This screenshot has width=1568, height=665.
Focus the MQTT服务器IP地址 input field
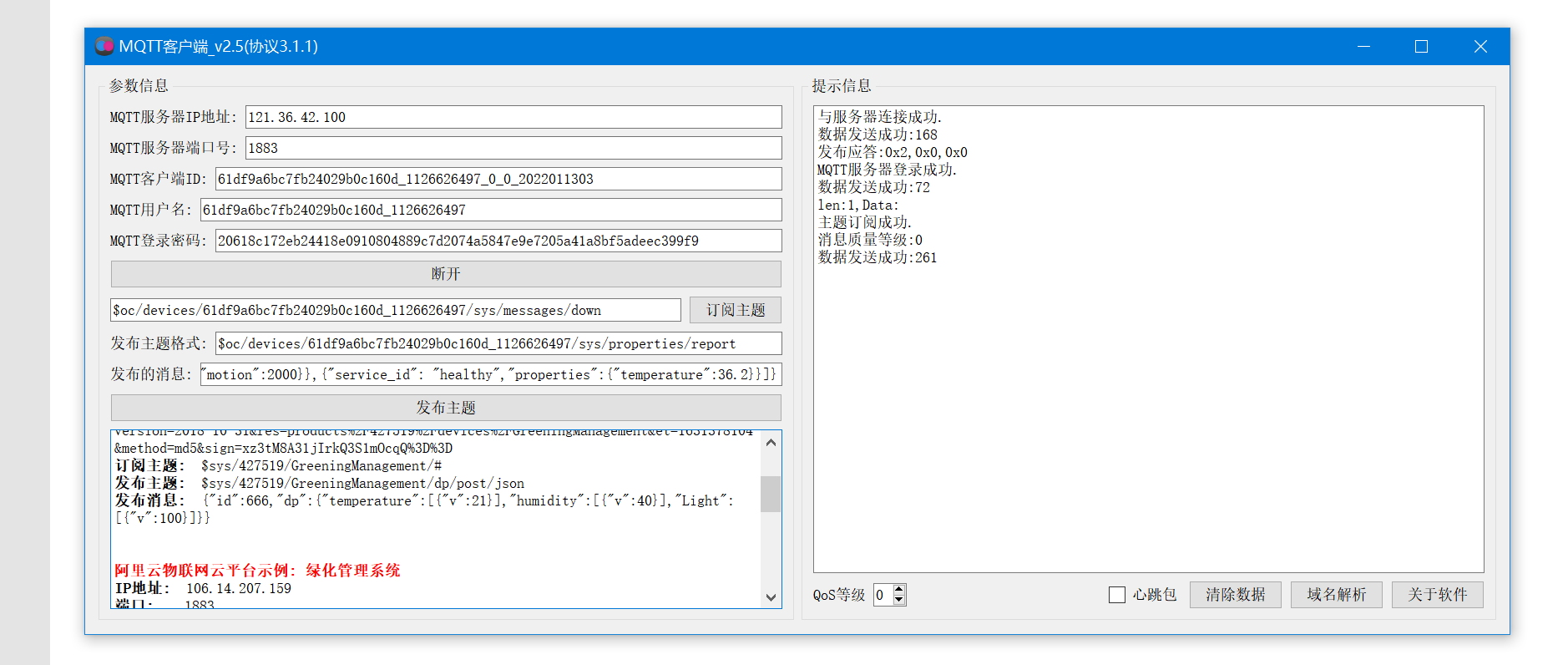513,117
